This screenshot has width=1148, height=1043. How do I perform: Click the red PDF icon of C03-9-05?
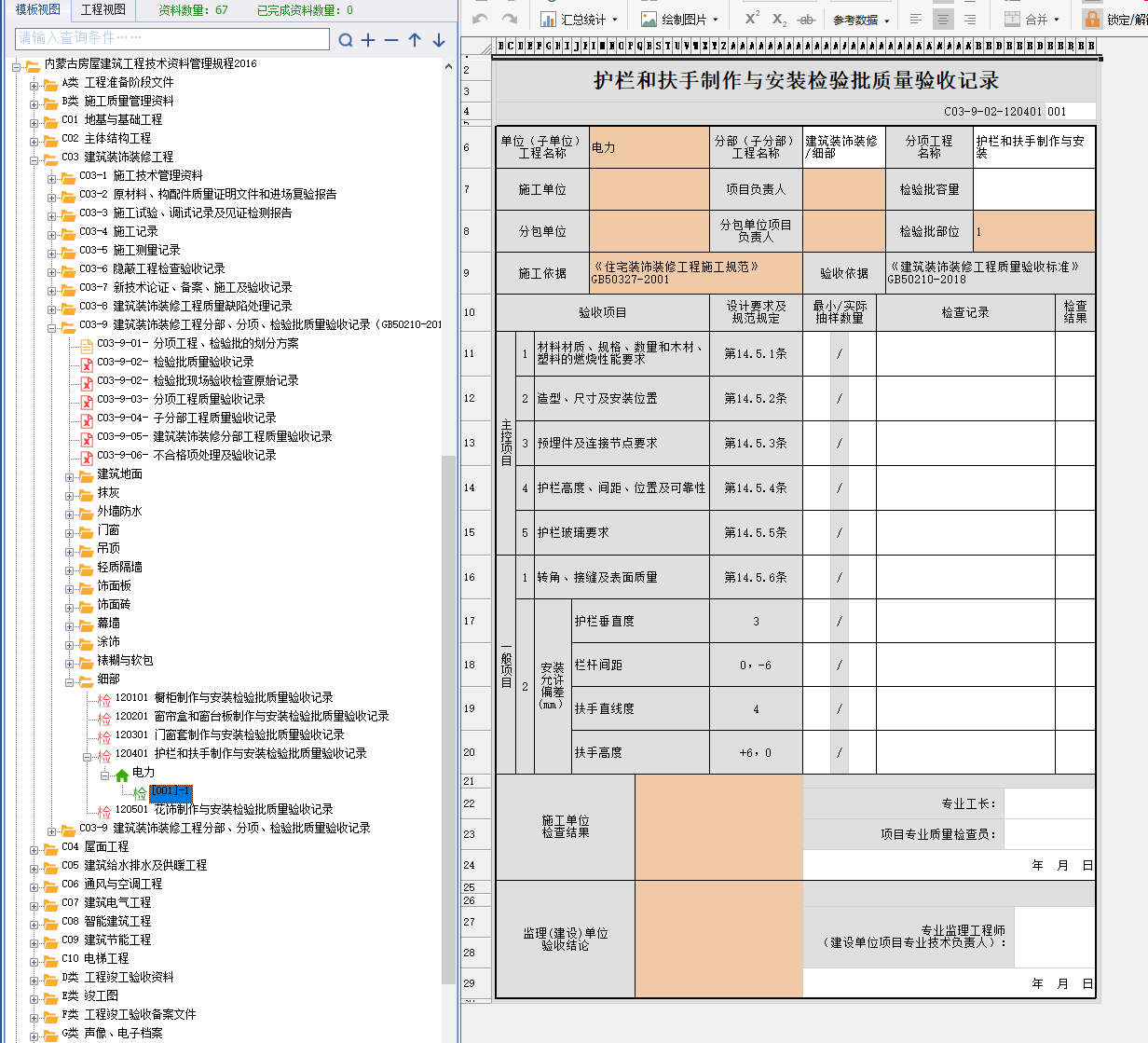pos(87,438)
